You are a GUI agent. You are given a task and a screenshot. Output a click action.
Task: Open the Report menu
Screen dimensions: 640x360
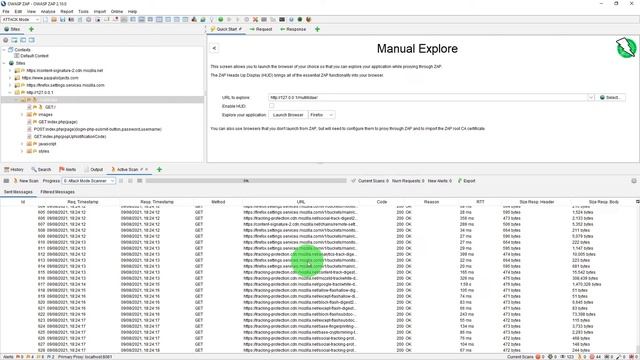67,11
